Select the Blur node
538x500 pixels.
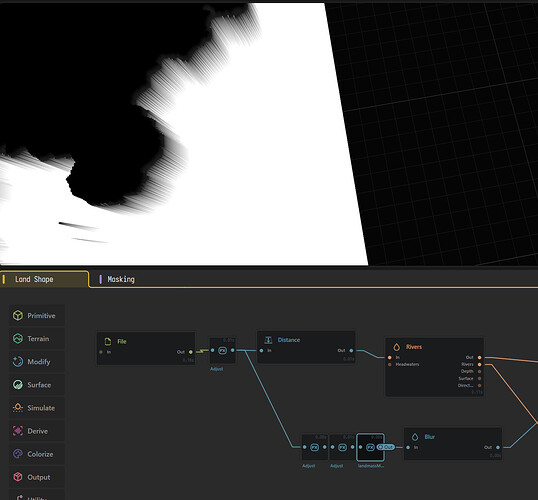[x=453, y=443]
